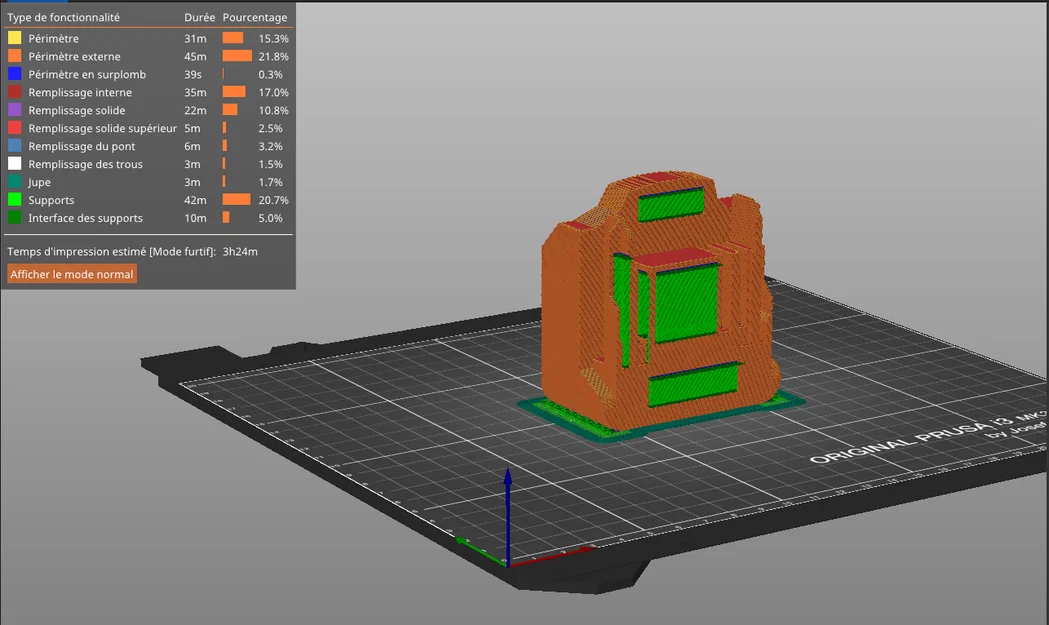Viewport: 1049px width, 625px height.
Task: Select the 'Remplissage solide' label
Action: pos(76,110)
